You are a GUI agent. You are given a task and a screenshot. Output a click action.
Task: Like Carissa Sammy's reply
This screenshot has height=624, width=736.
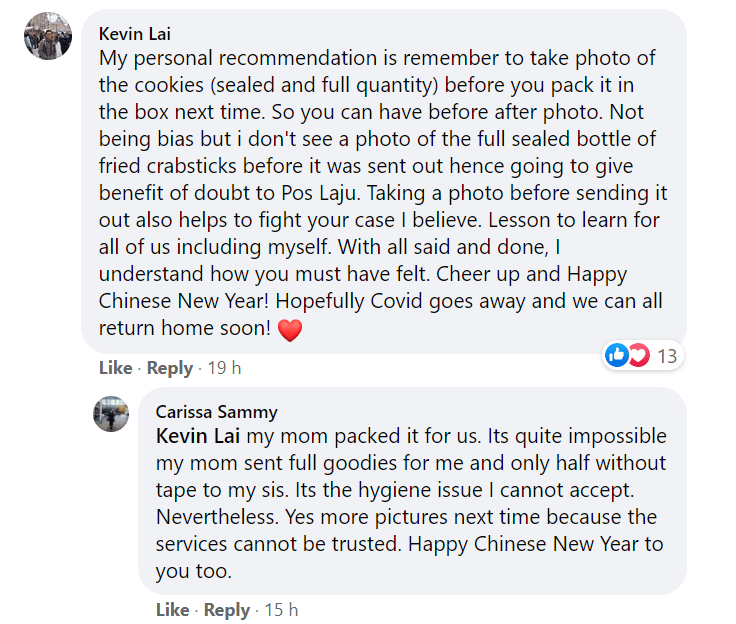point(173,609)
